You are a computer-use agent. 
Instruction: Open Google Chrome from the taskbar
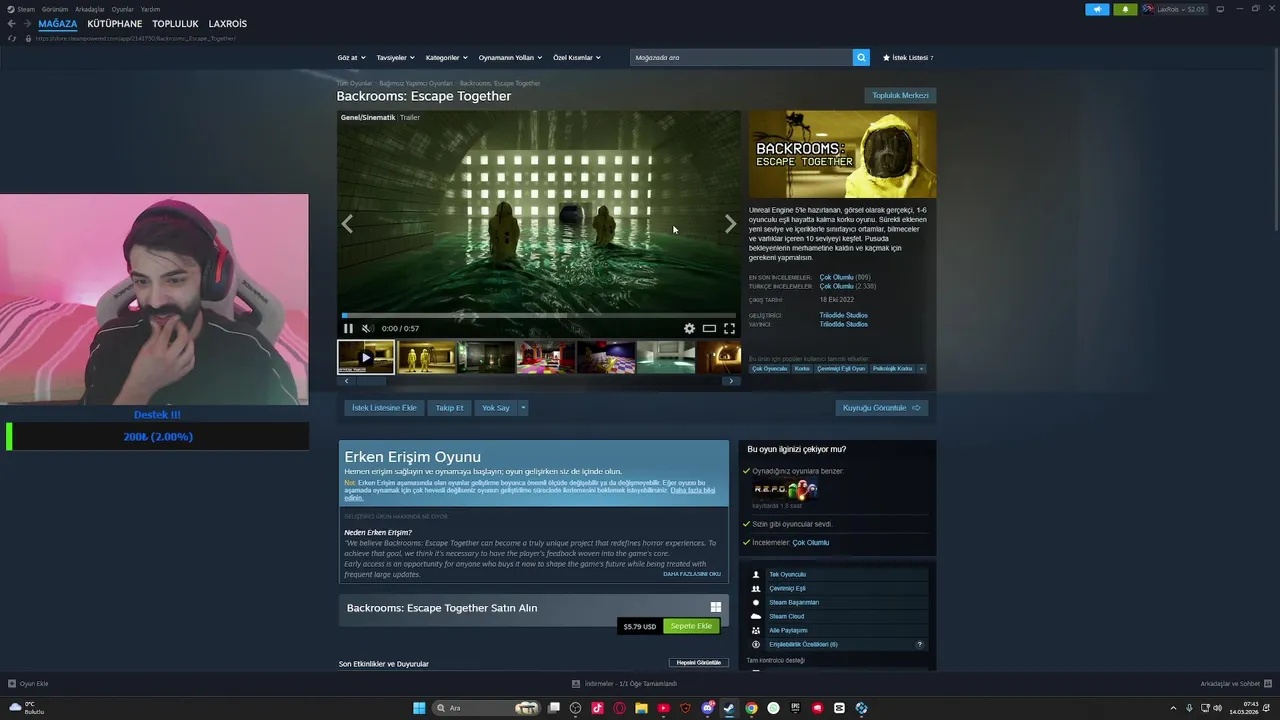(x=751, y=708)
